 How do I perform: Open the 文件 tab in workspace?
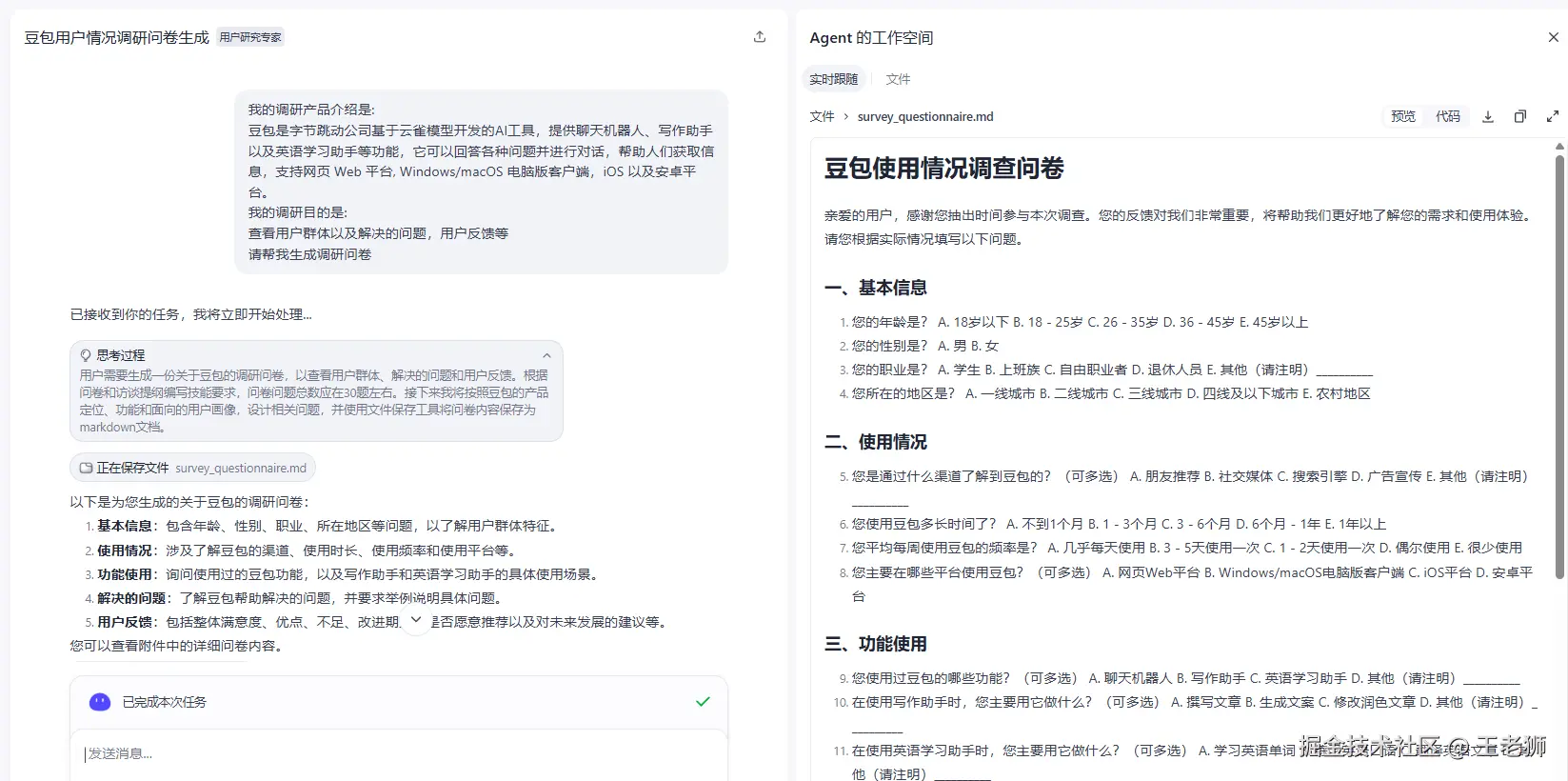(898, 79)
